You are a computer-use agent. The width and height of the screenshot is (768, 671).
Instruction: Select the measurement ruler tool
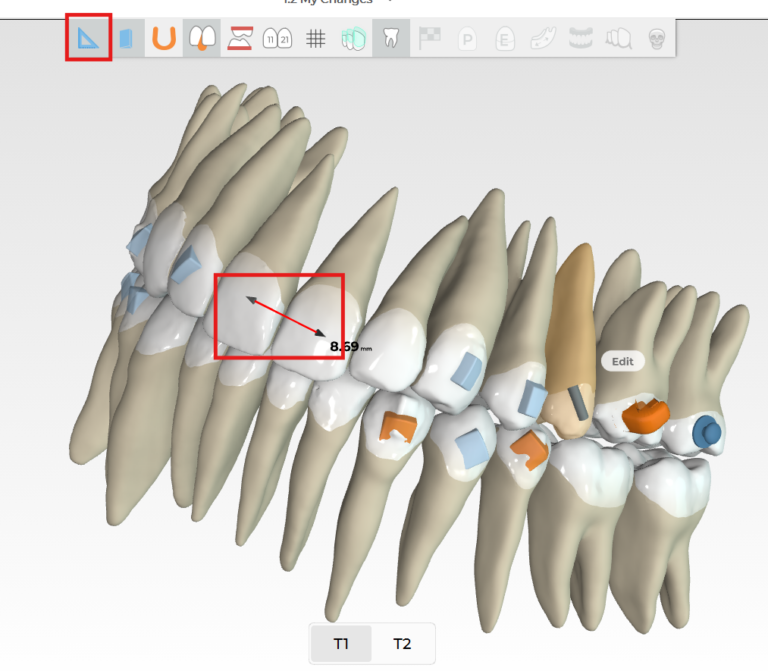pyautogui.click(x=88, y=38)
